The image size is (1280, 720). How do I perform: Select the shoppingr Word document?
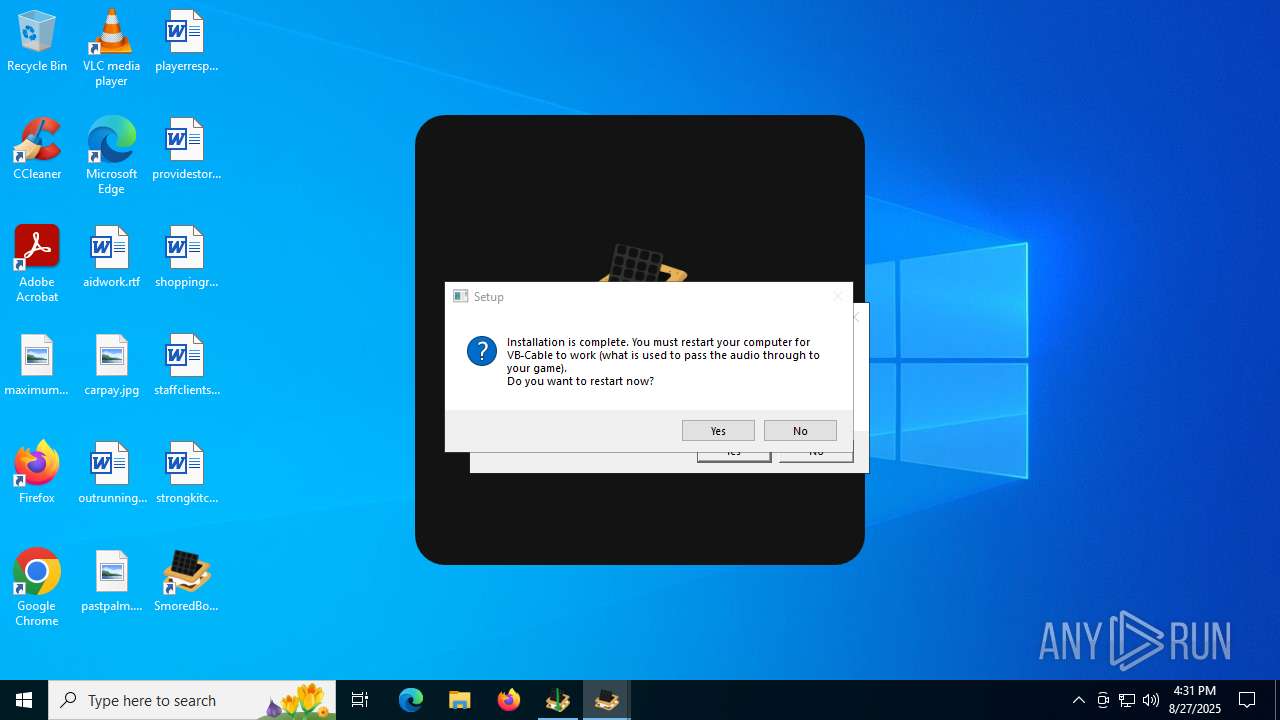pyautogui.click(x=186, y=257)
